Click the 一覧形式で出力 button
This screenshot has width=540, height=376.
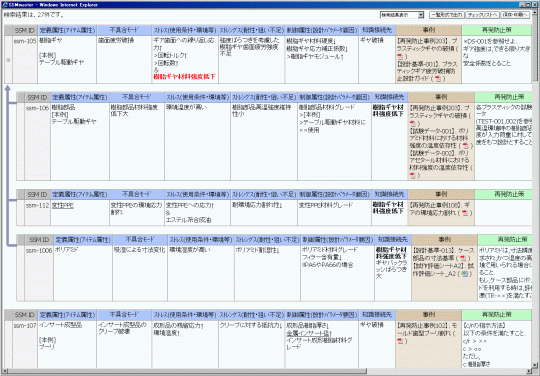(x=447, y=15)
